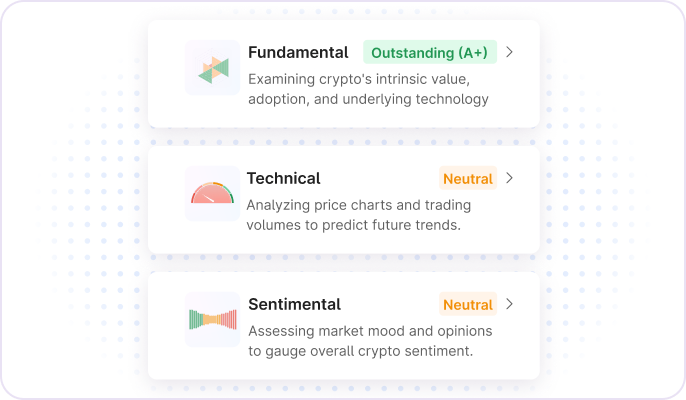Click the Neutral badge beside Technical
The width and height of the screenshot is (686, 400).
click(467, 179)
